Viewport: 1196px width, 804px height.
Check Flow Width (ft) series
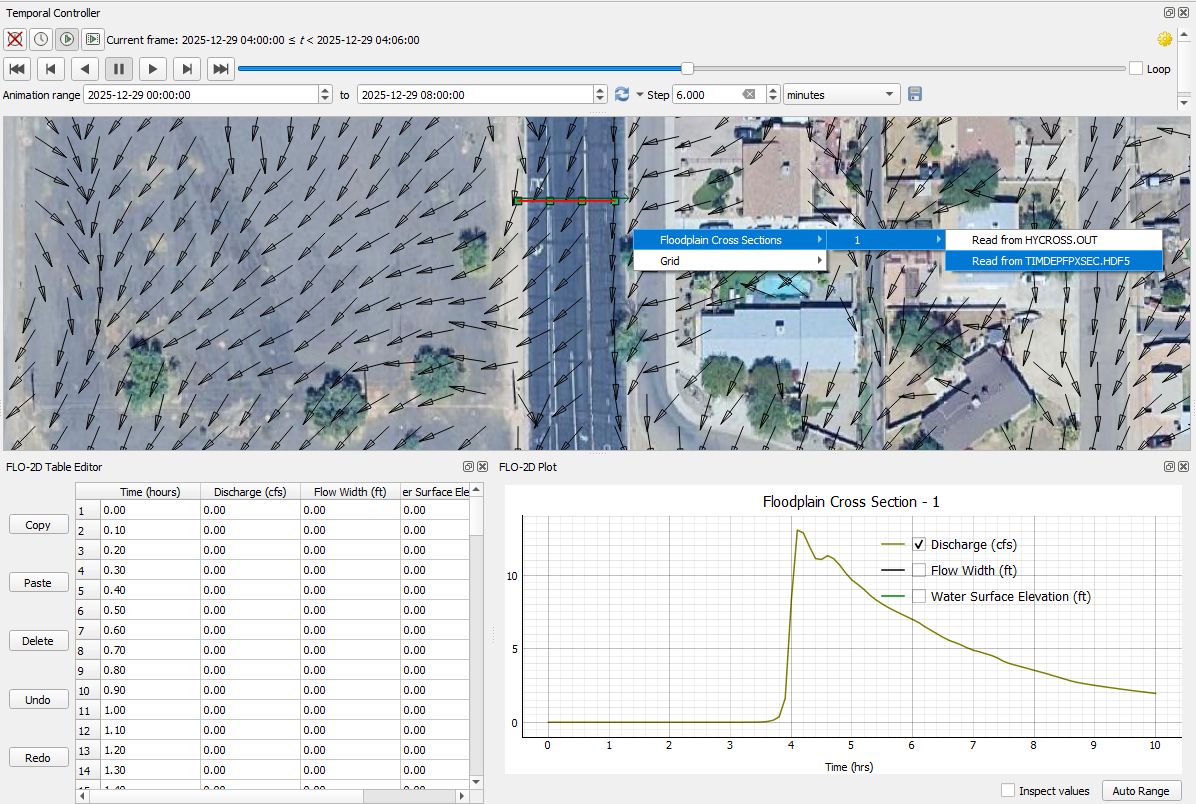(x=919, y=571)
